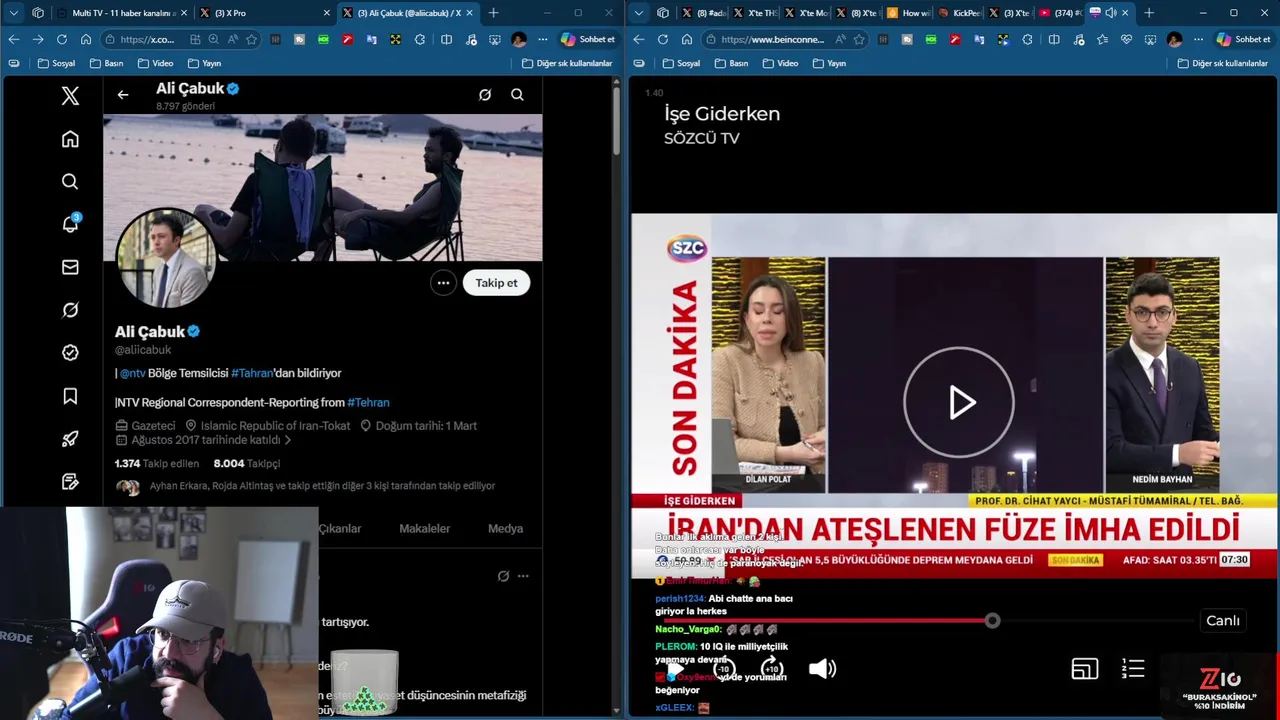Switch to Multi TV browser tab

click(x=123, y=13)
